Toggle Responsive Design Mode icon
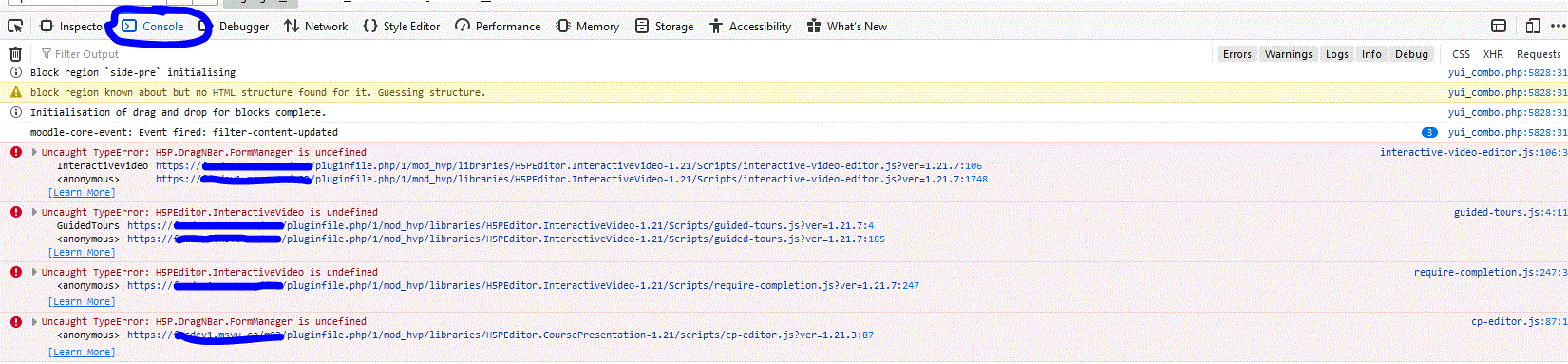The height and width of the screenshot is (364, 1568). pos(1533,26)
